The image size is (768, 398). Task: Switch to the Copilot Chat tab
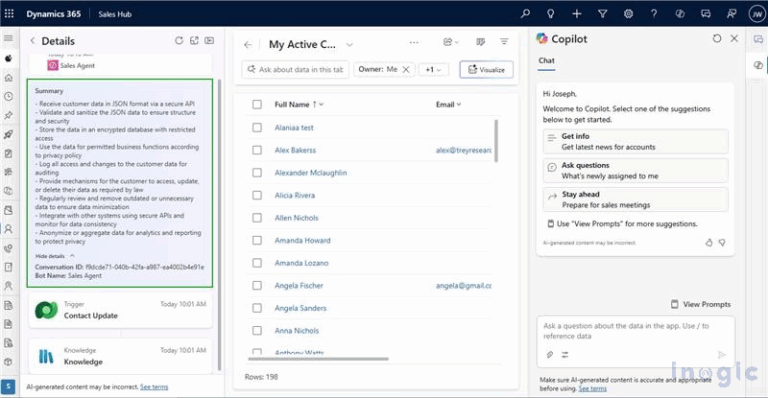[x=547, y=61]
